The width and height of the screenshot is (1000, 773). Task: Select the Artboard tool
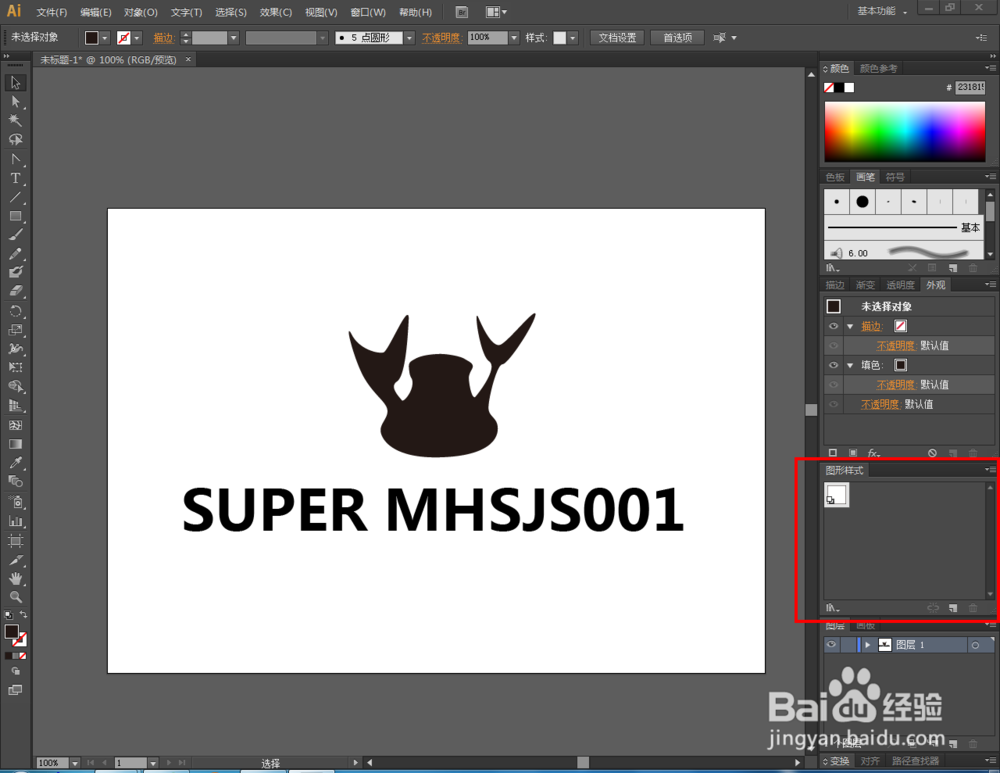point(15,541)
